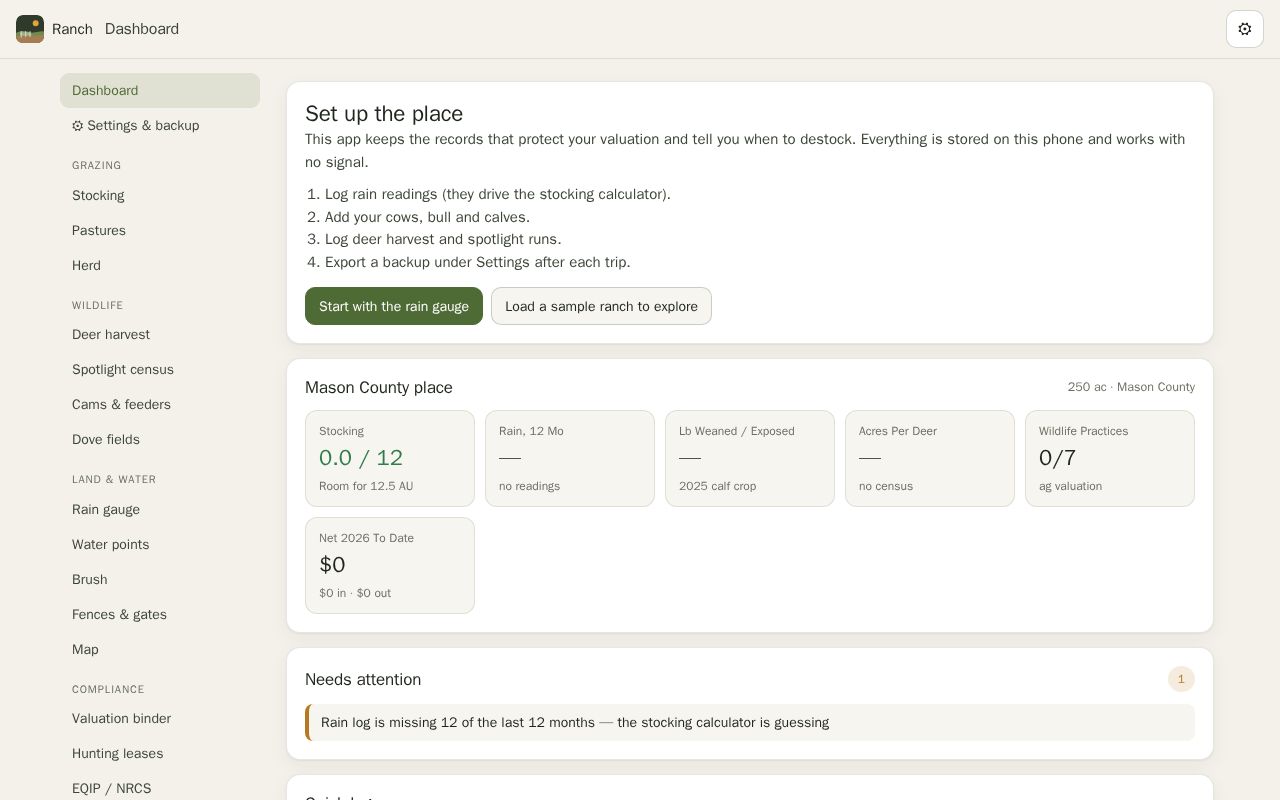Open the Herd page

(160, 265)
